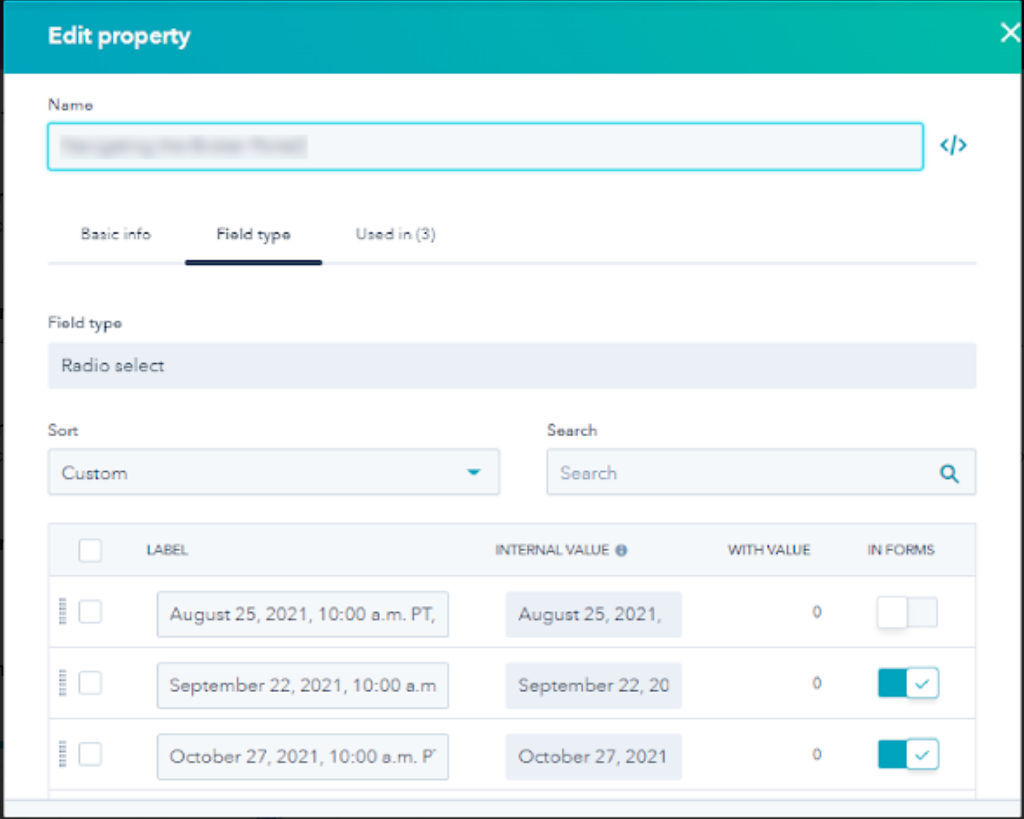Click the magnifier icon in the Search box

tap(948, 472)
